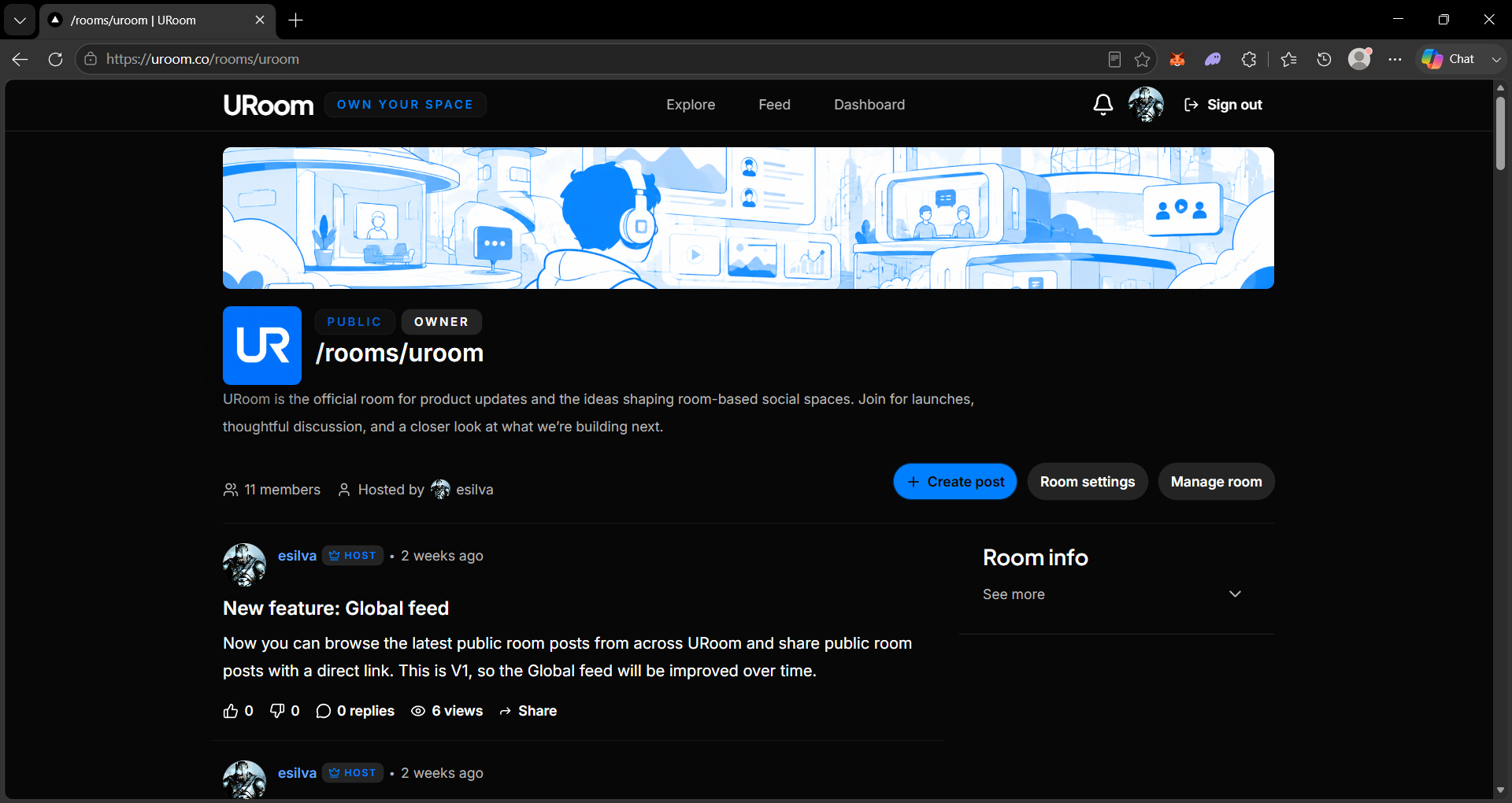Open the Explore page
Screen dimensions: 1512x803
691,105
